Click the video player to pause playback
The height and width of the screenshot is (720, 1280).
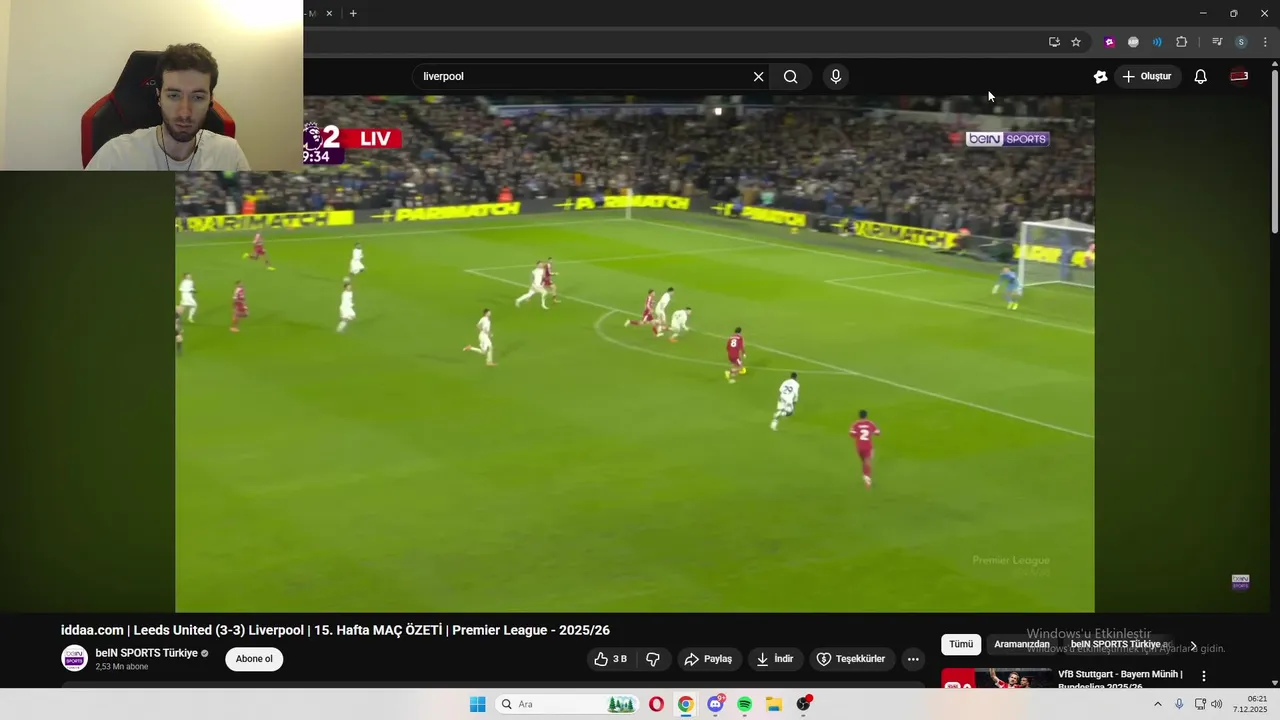(635, 353)
